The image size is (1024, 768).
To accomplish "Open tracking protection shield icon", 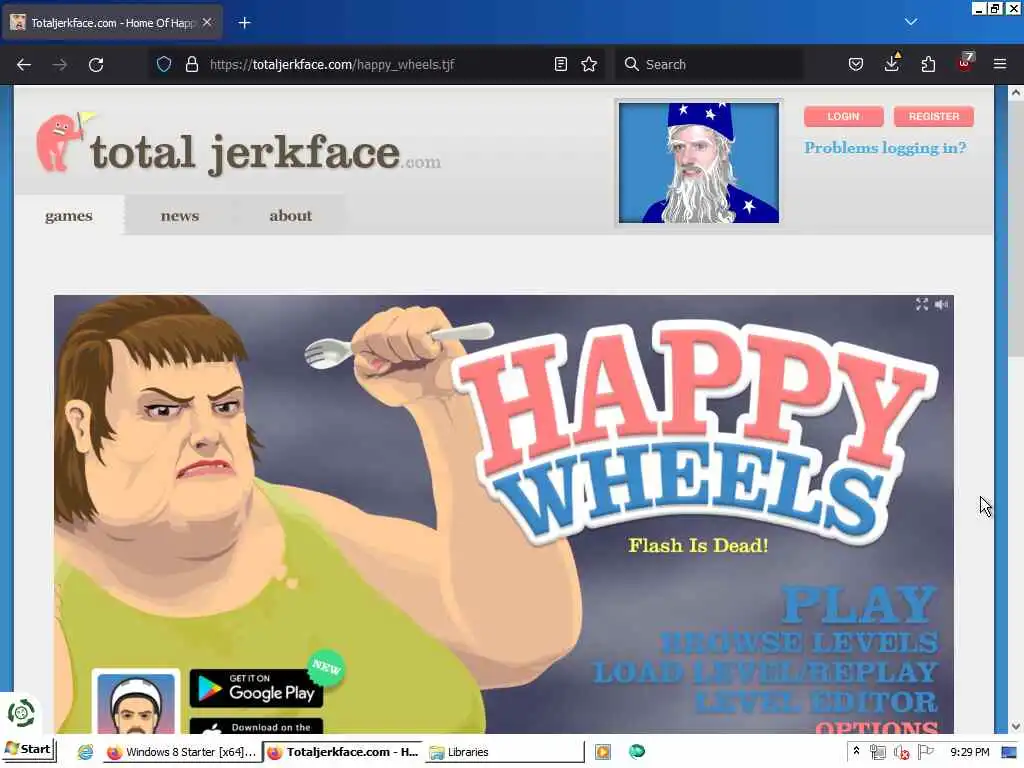I will click(x=164, y=64).
